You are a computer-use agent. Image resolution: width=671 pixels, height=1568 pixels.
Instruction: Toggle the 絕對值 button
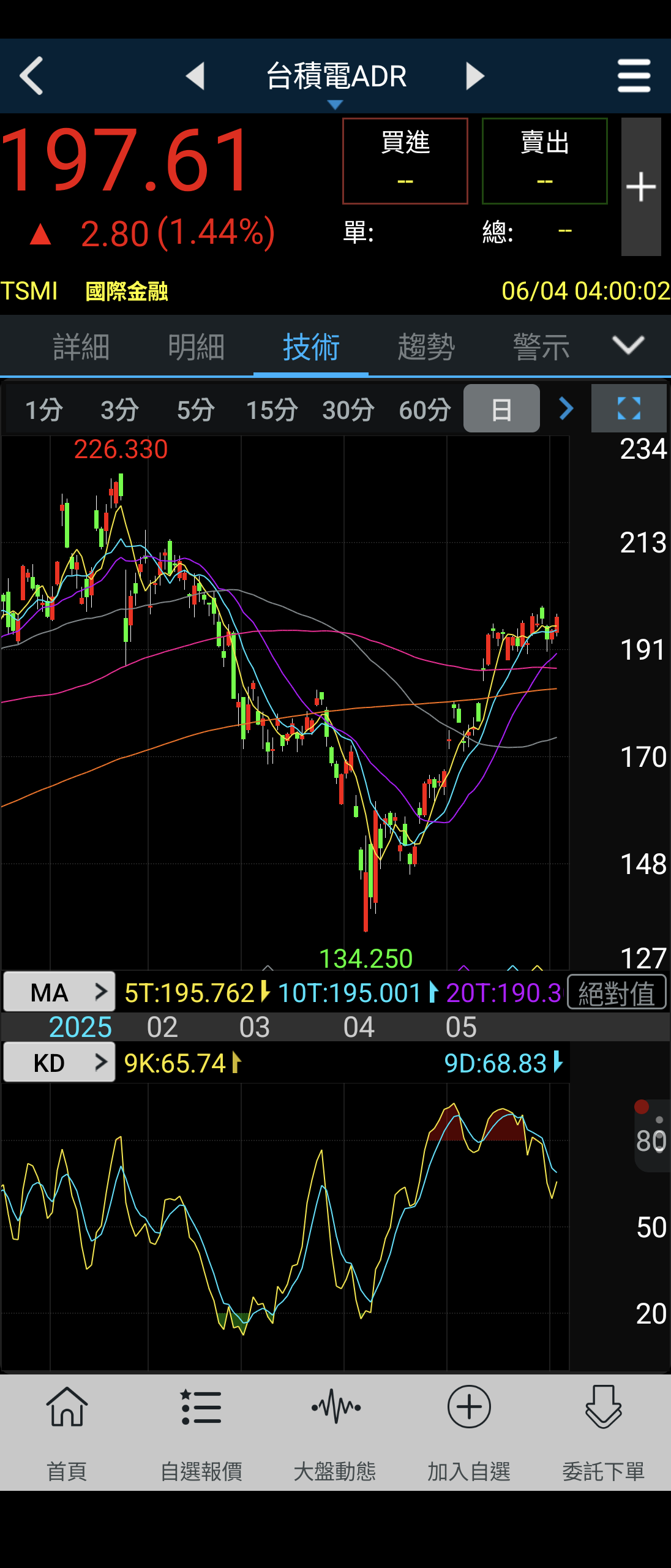[x=617, y=993]
